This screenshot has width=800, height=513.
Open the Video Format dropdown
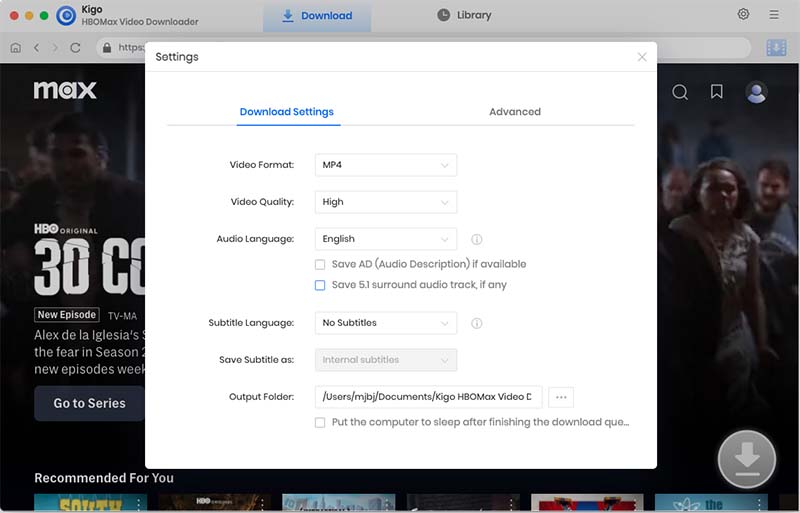[x=386, y=165]
